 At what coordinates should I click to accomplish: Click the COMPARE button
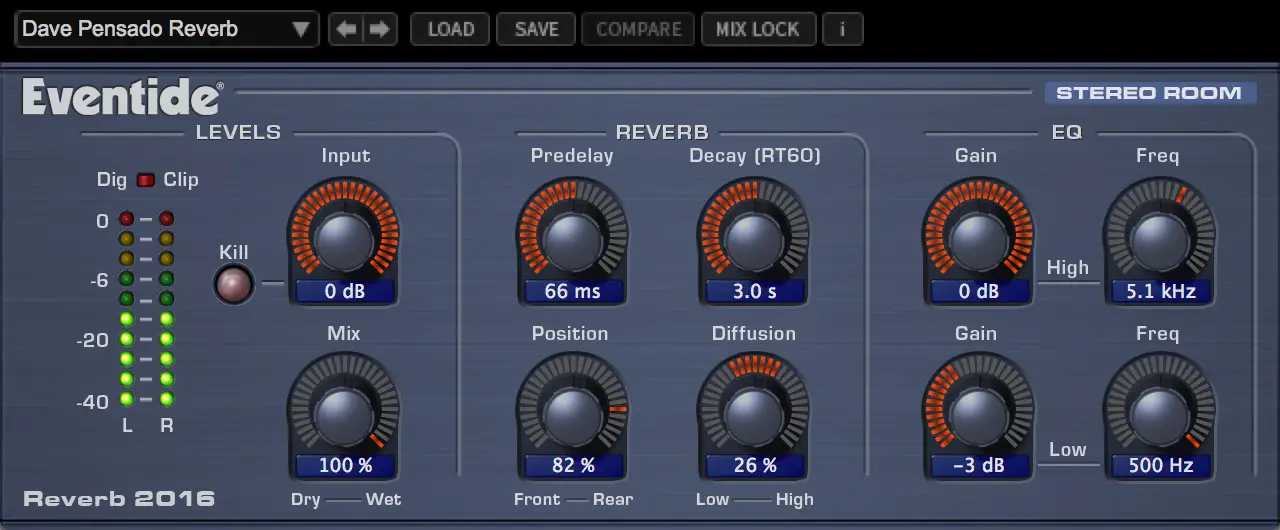click(639, 29)
